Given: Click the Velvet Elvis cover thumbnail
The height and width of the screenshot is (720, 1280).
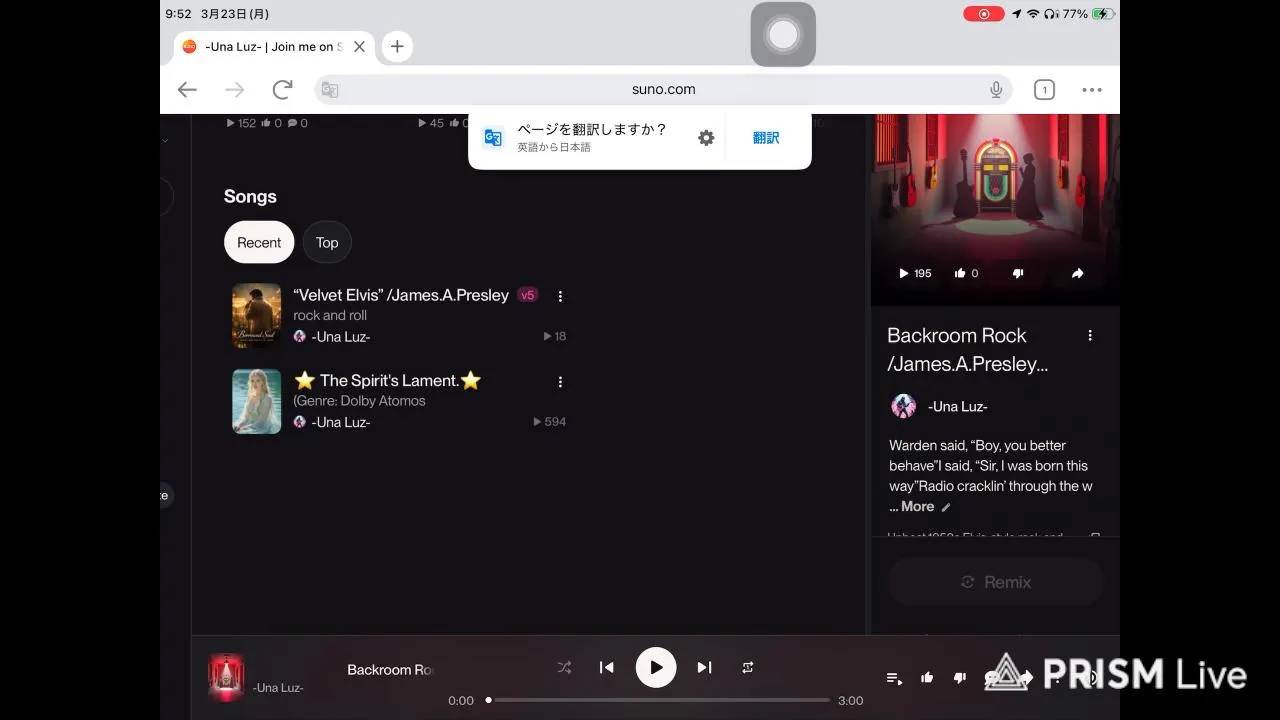Looking at the screenshot, I should (257, 315).
